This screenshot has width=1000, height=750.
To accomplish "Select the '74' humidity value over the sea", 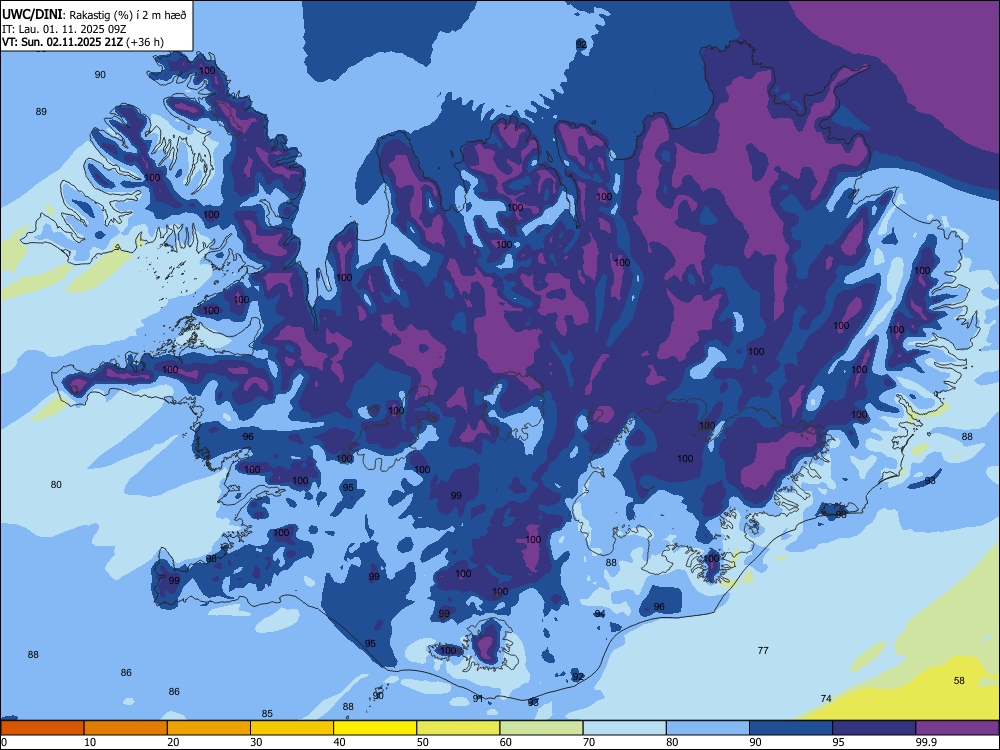I will point(826,698).
